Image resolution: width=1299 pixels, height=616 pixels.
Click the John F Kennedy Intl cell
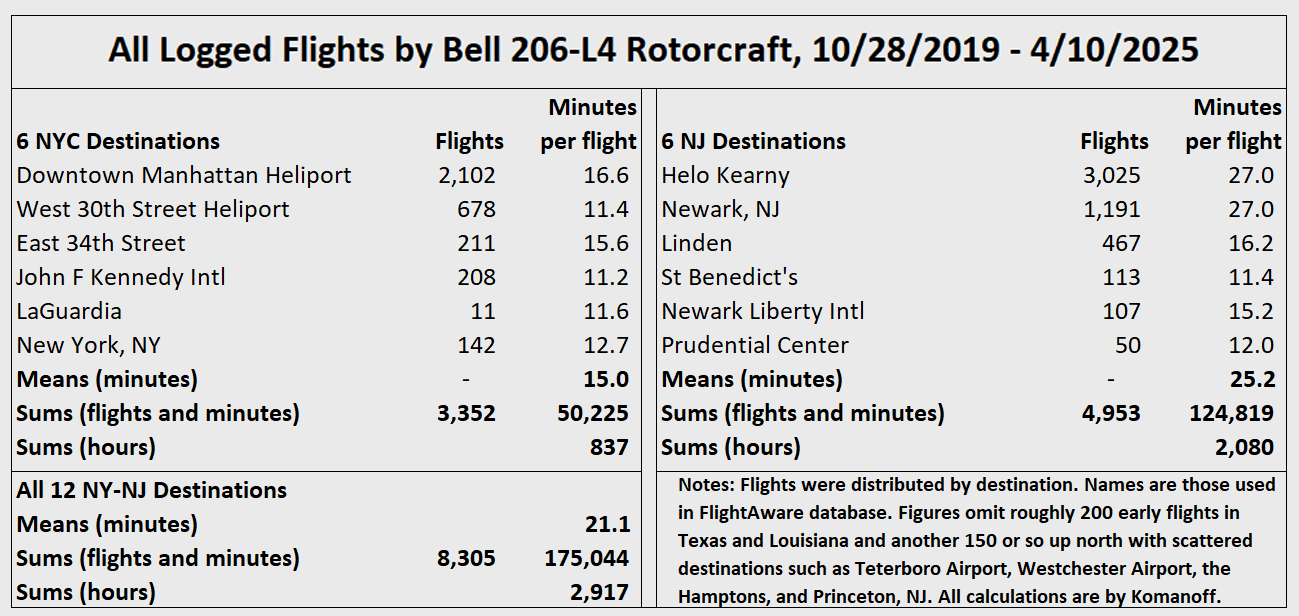click(x=121, y=278)
